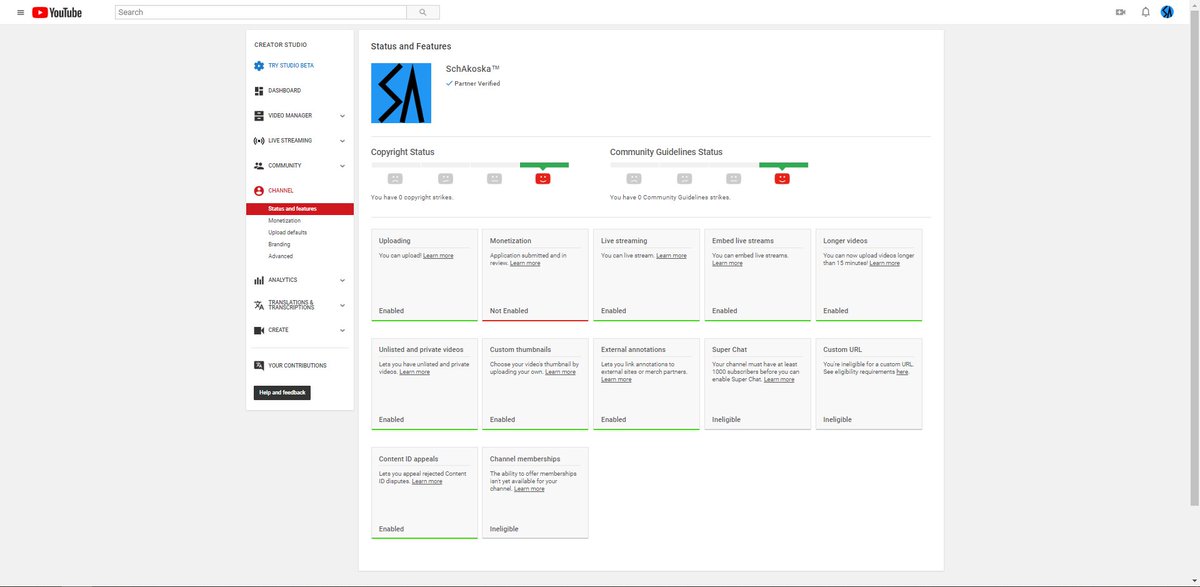Image resolution: width=1200 pixels, height=587 pixels.
Task: Click Learn more in Super Chat card
Action: (779, 380)
